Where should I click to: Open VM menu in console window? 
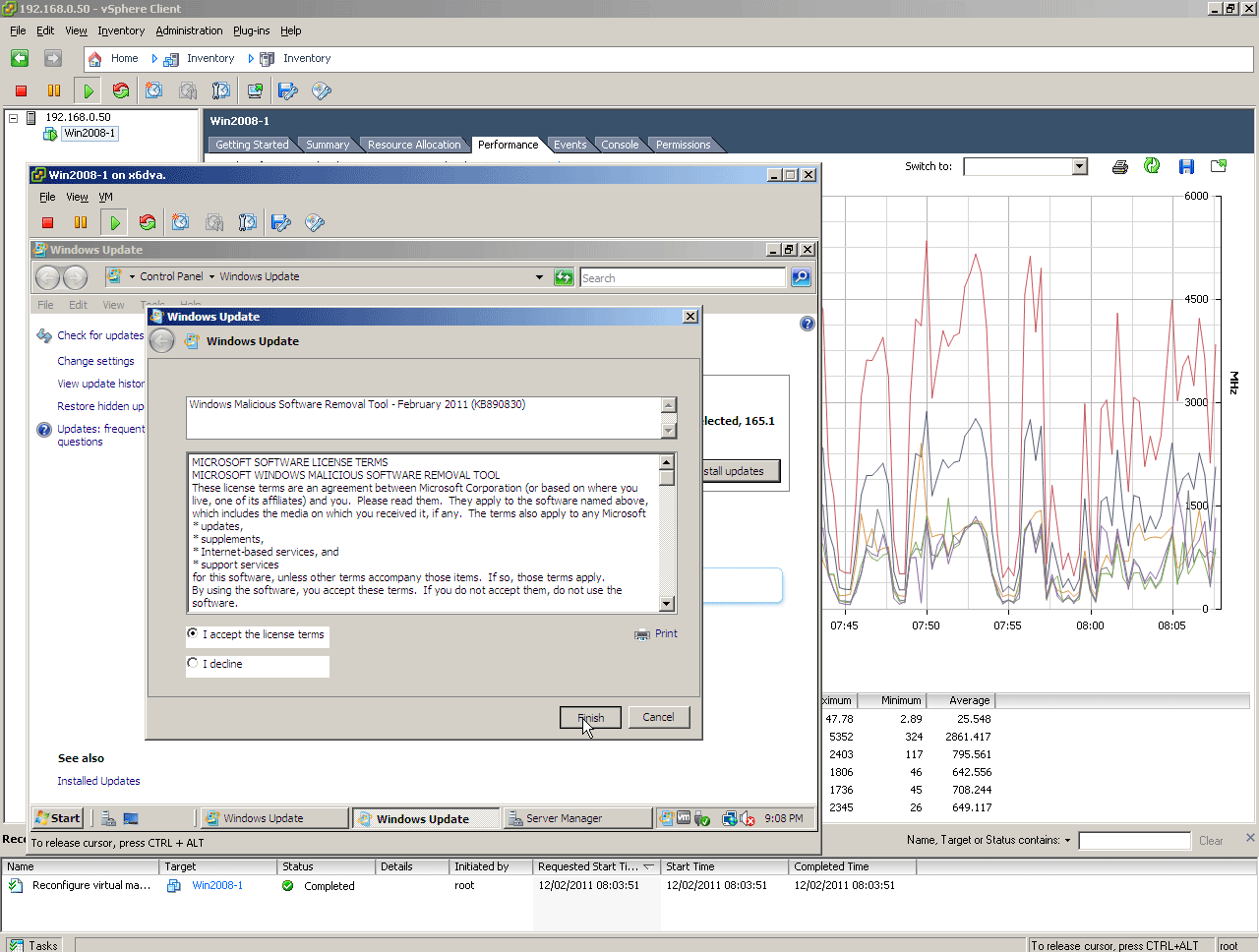(x=105, y=197)
